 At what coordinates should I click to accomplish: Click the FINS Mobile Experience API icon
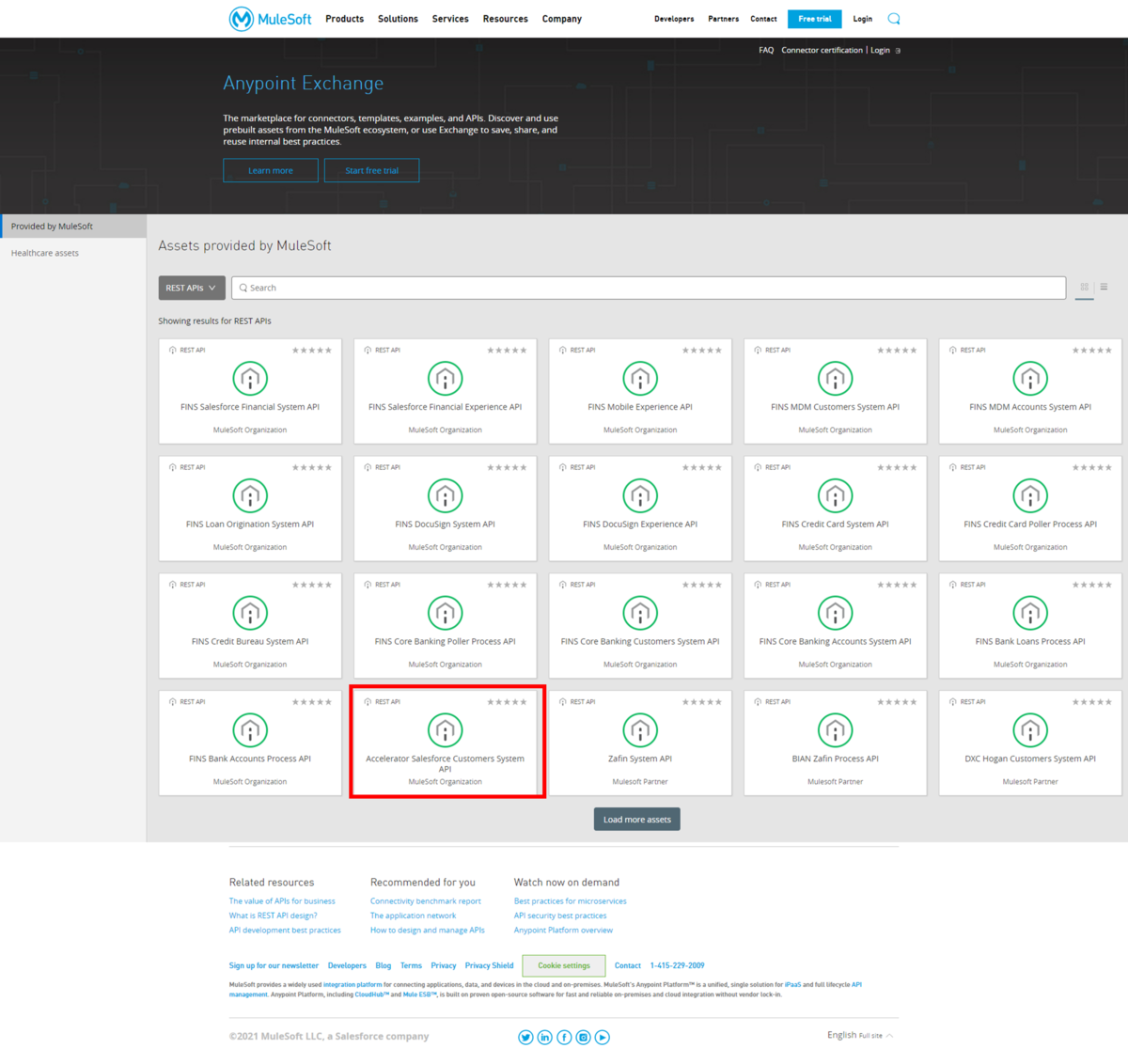point(640,379)
